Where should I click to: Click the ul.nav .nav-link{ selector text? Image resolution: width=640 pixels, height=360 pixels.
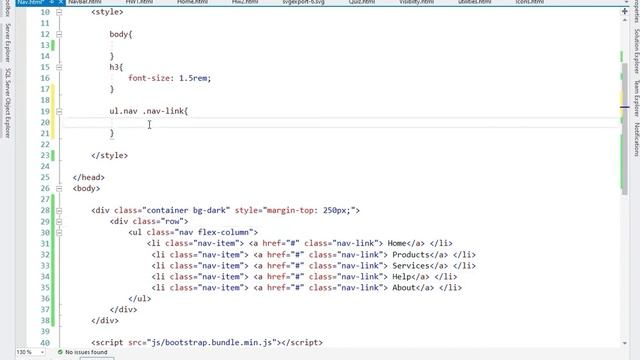click(149, 111)
